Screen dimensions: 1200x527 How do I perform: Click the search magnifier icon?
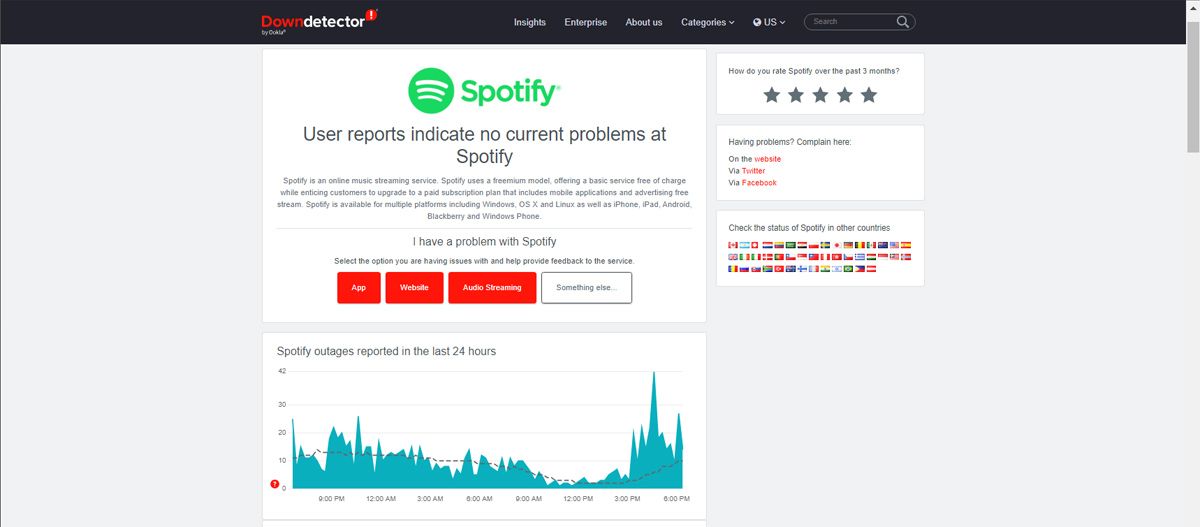[x=902, y=22]
